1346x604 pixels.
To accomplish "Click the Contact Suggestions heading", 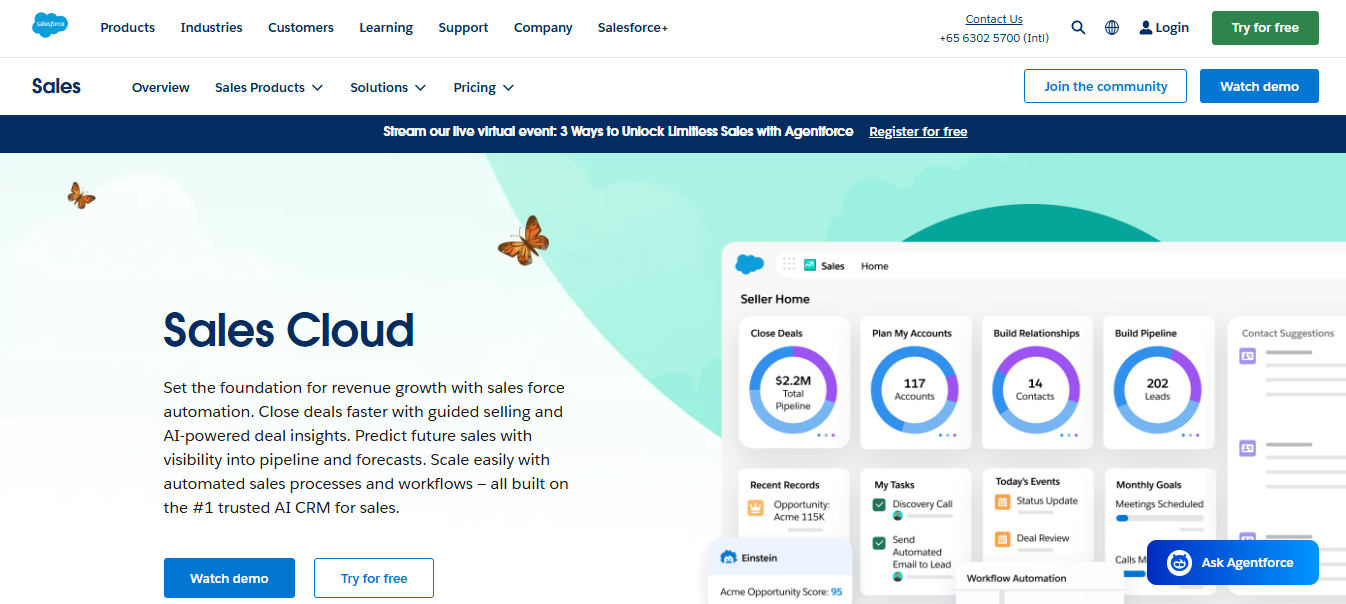I will [x=1288, y=333].
